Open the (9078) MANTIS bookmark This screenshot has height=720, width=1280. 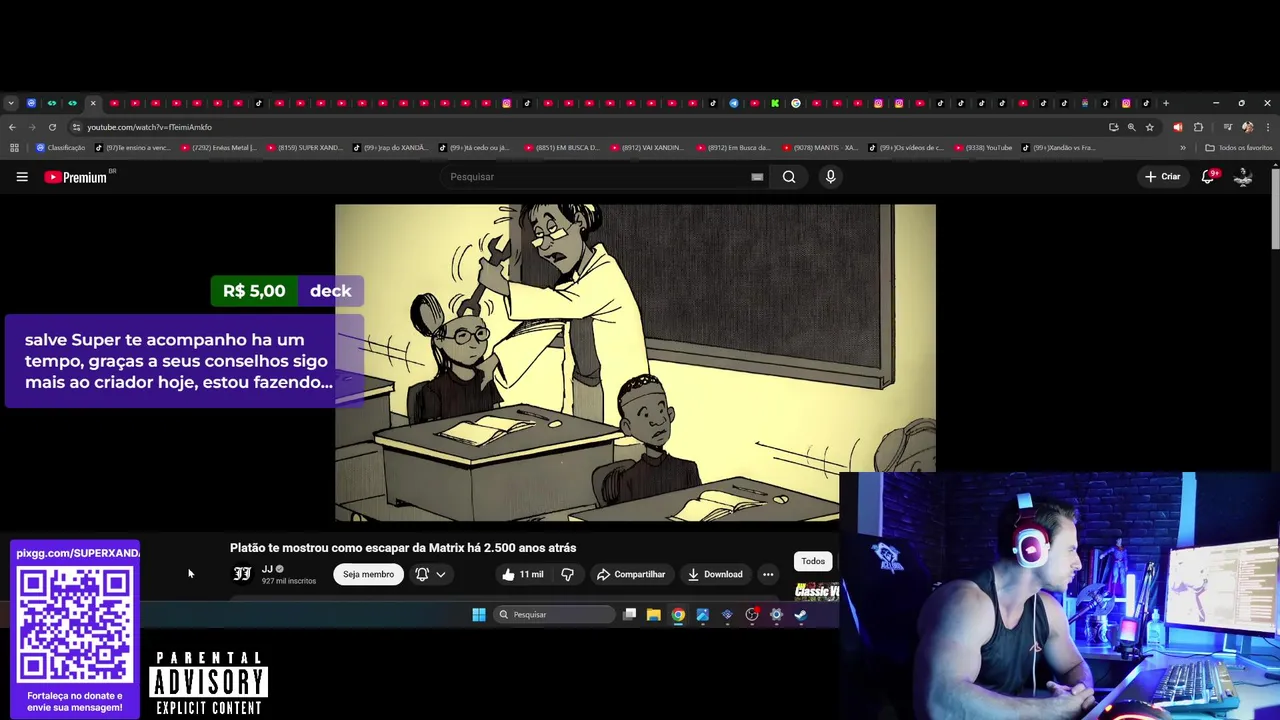(x=820, y=148)
